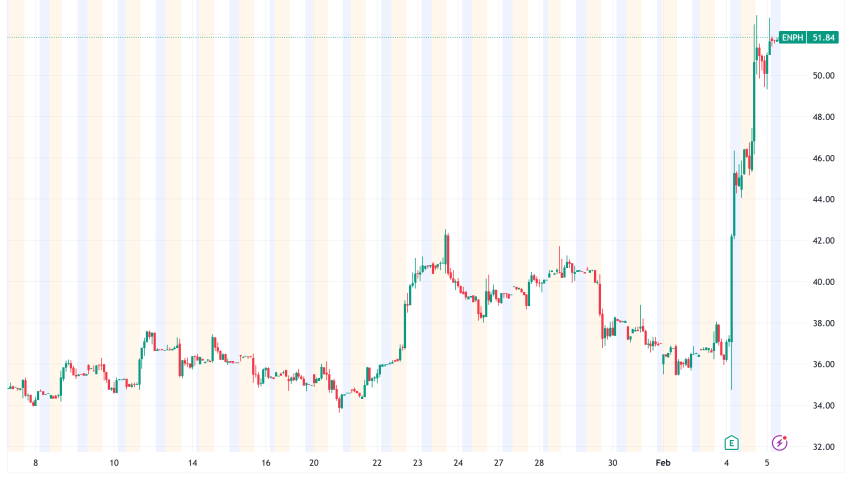Select the 42.00 price level label
The height and width of the screenshot is (485, 852).
click(824, 241)
